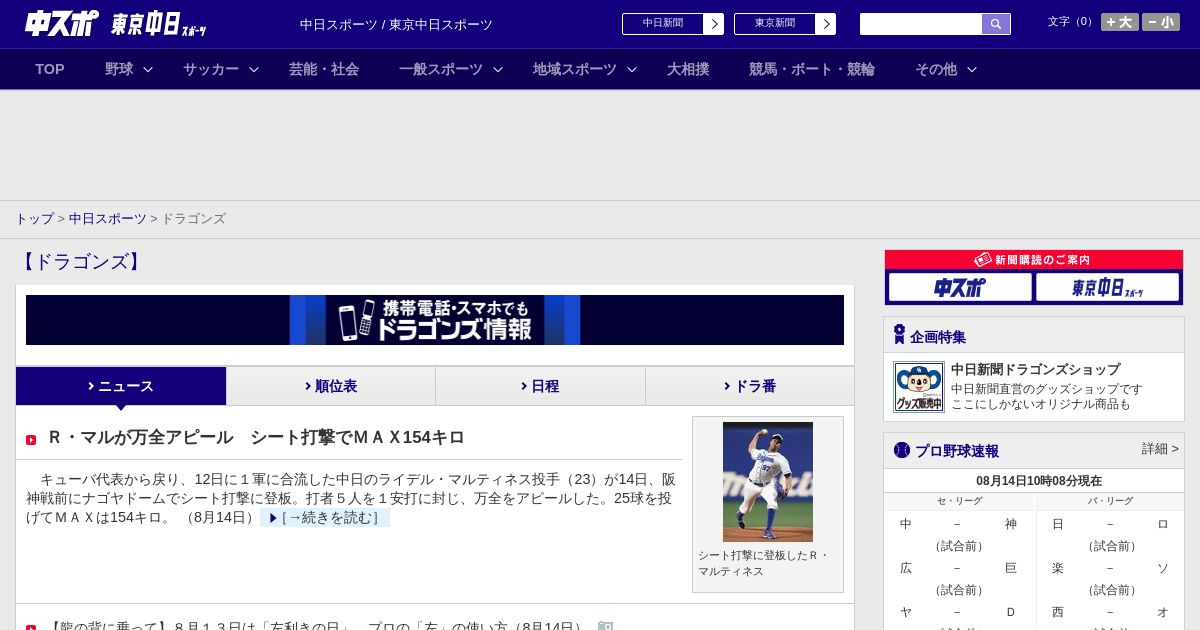The image size is (1200, 630).
Task: Click the 東京中日スポーツ logo in the header
Action: [159, 24]
